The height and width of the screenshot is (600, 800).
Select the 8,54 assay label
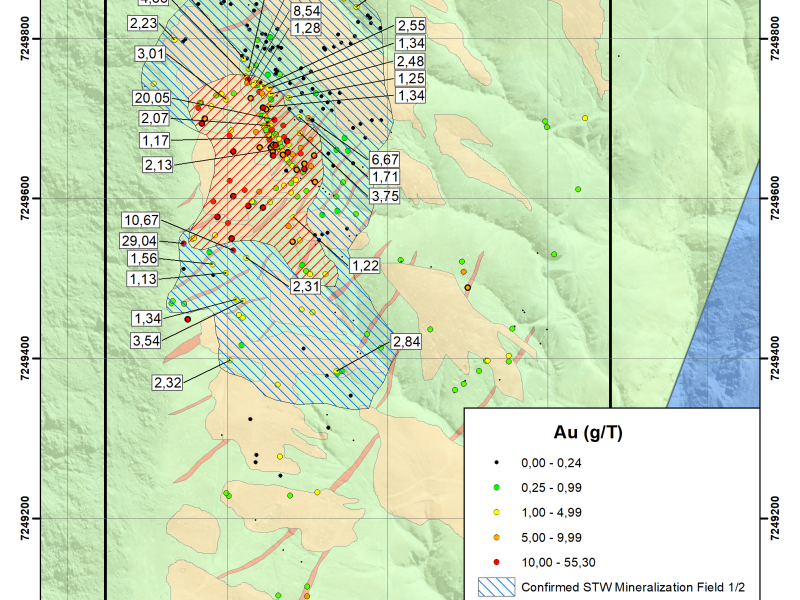click(305, 10)
